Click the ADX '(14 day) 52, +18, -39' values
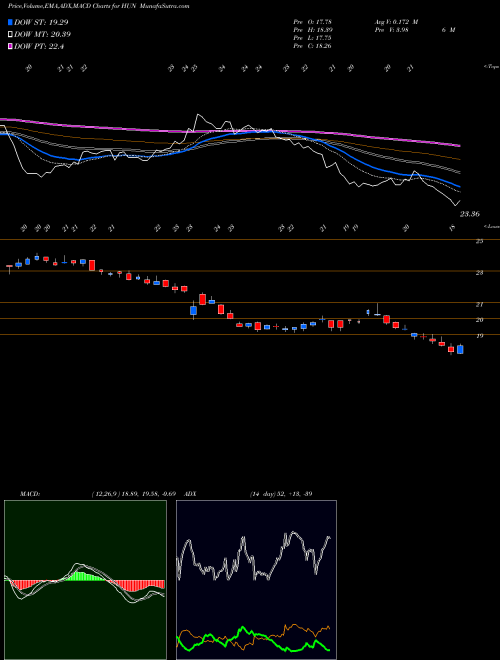Screen dimensions: 500x660 (281, 494)
